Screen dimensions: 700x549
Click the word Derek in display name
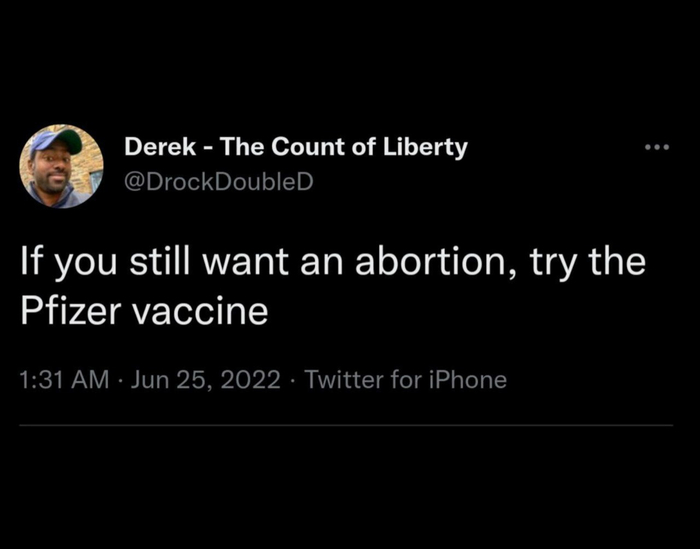coord(160,146)
